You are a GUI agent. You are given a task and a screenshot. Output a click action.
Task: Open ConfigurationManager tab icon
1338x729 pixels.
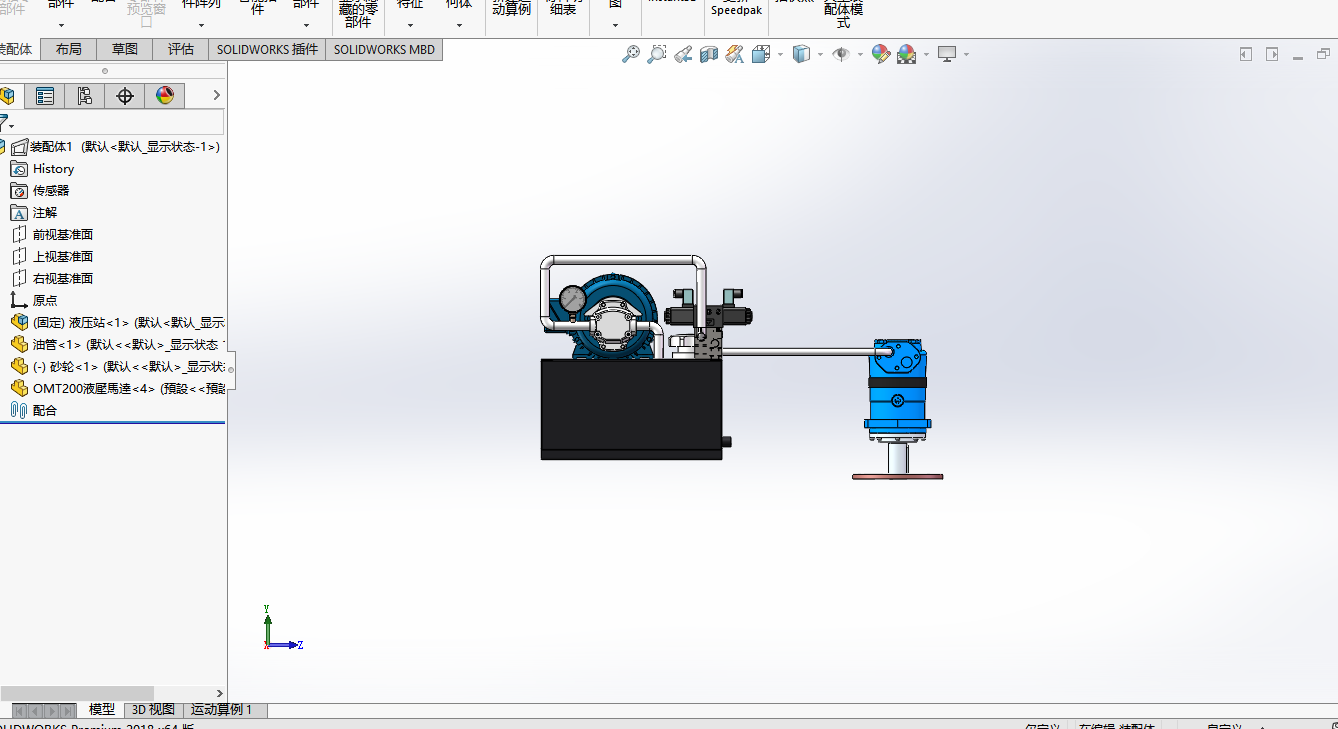tap(85, 96)
